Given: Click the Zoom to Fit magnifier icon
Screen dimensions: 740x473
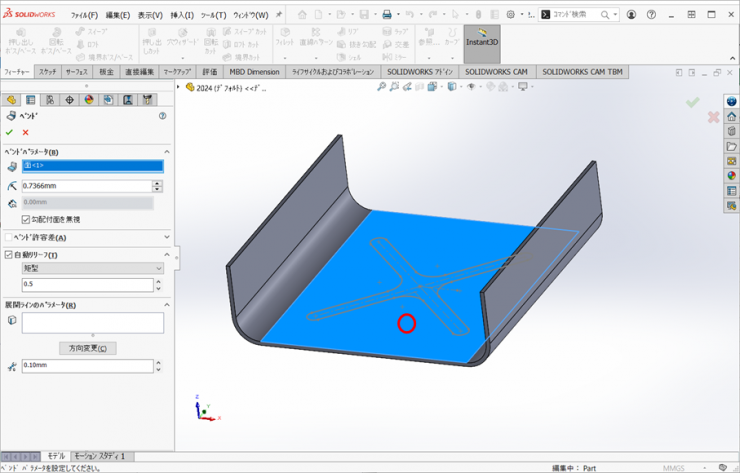Looking at the screenshot, I should point(381,87).
